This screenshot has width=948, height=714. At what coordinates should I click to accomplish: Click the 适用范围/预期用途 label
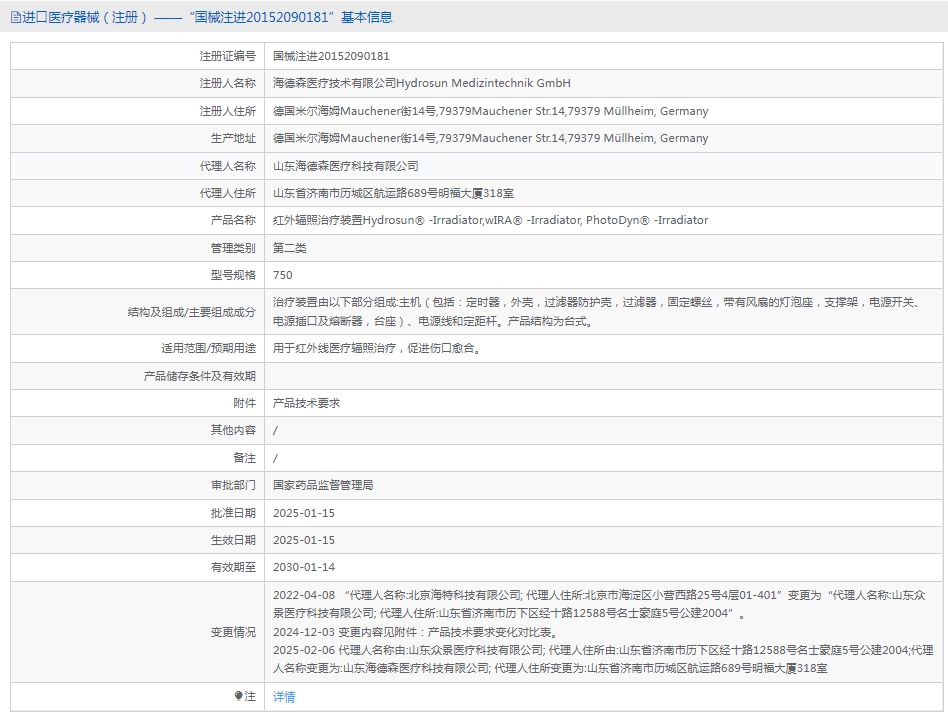click(x=209, y=348)
